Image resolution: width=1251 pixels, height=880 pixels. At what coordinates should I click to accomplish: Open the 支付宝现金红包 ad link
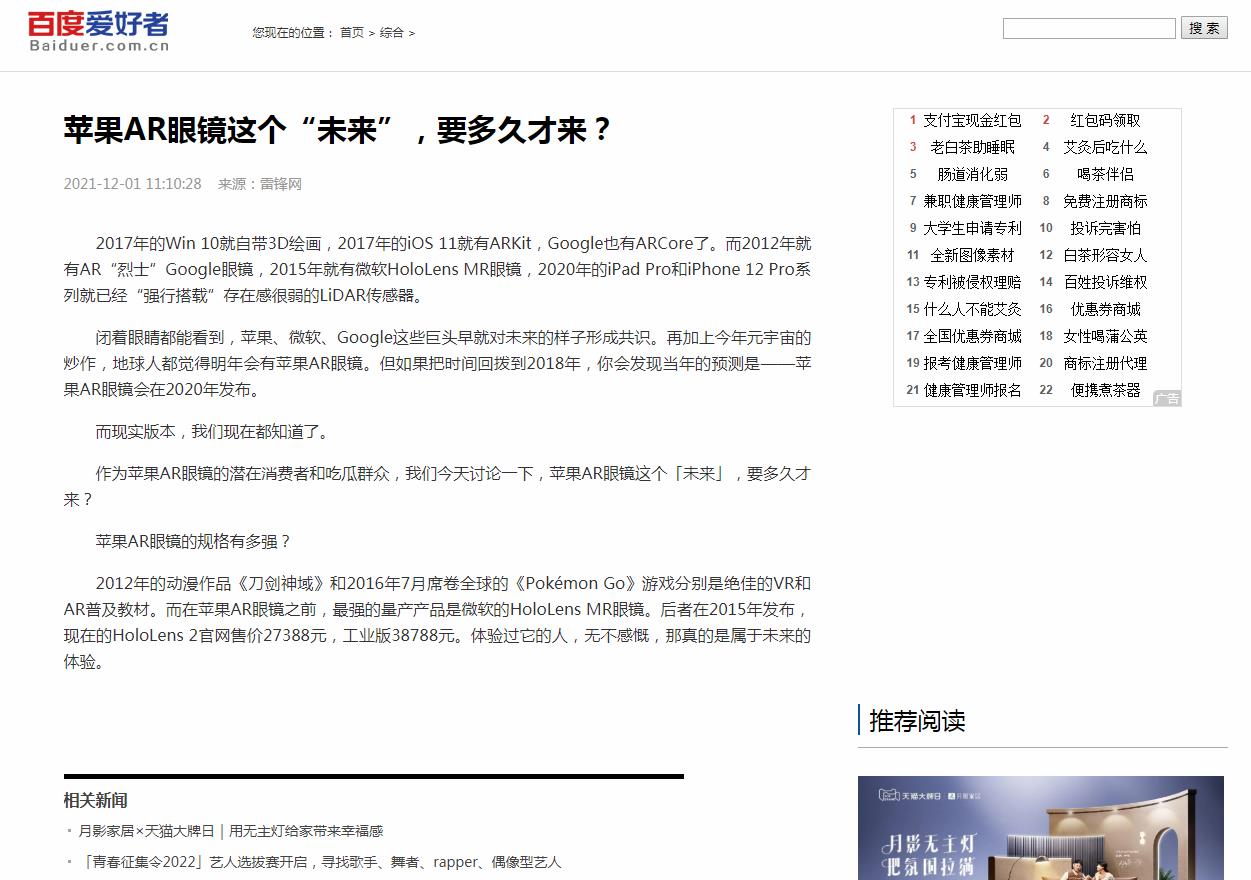point(972,120)
